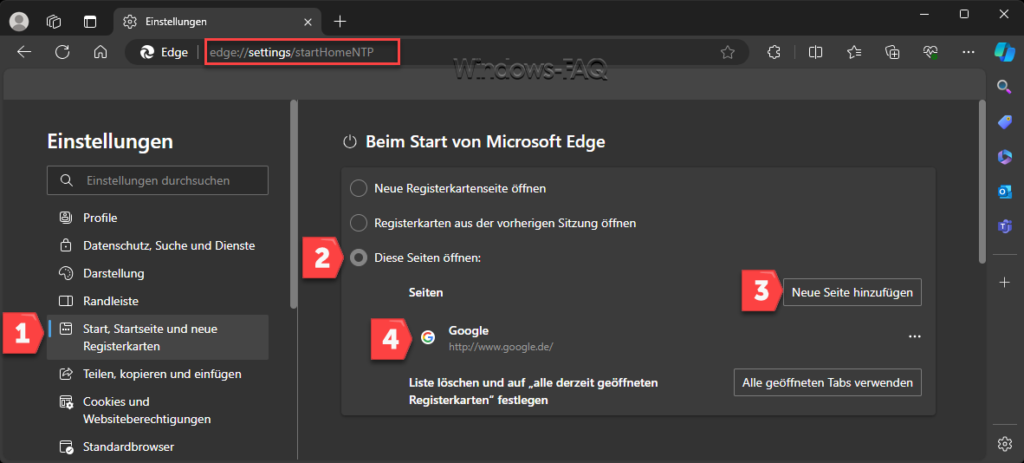Open the tab actions menu icon
Viewport: 1024px width, 463px height.
[x=89, y=22]
